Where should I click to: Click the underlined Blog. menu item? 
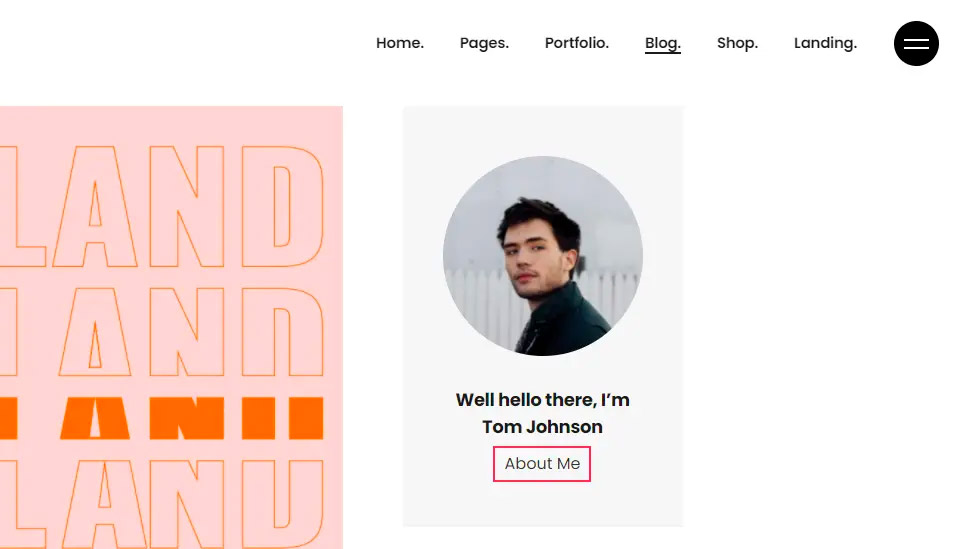[x=662, y=43]
